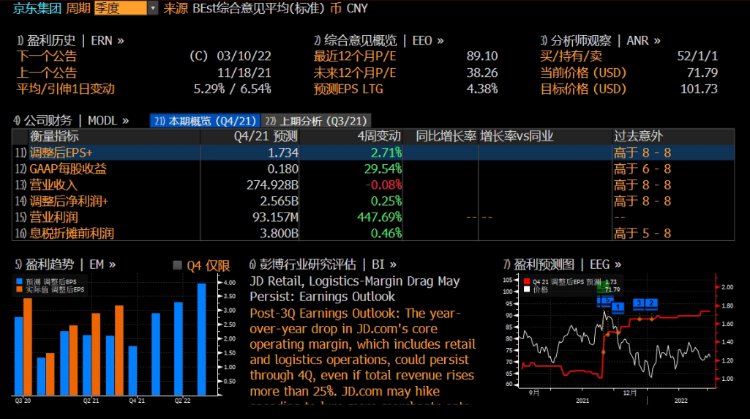
Task: Select the 调整后EPS+ metric row
Action: [373, 153]
